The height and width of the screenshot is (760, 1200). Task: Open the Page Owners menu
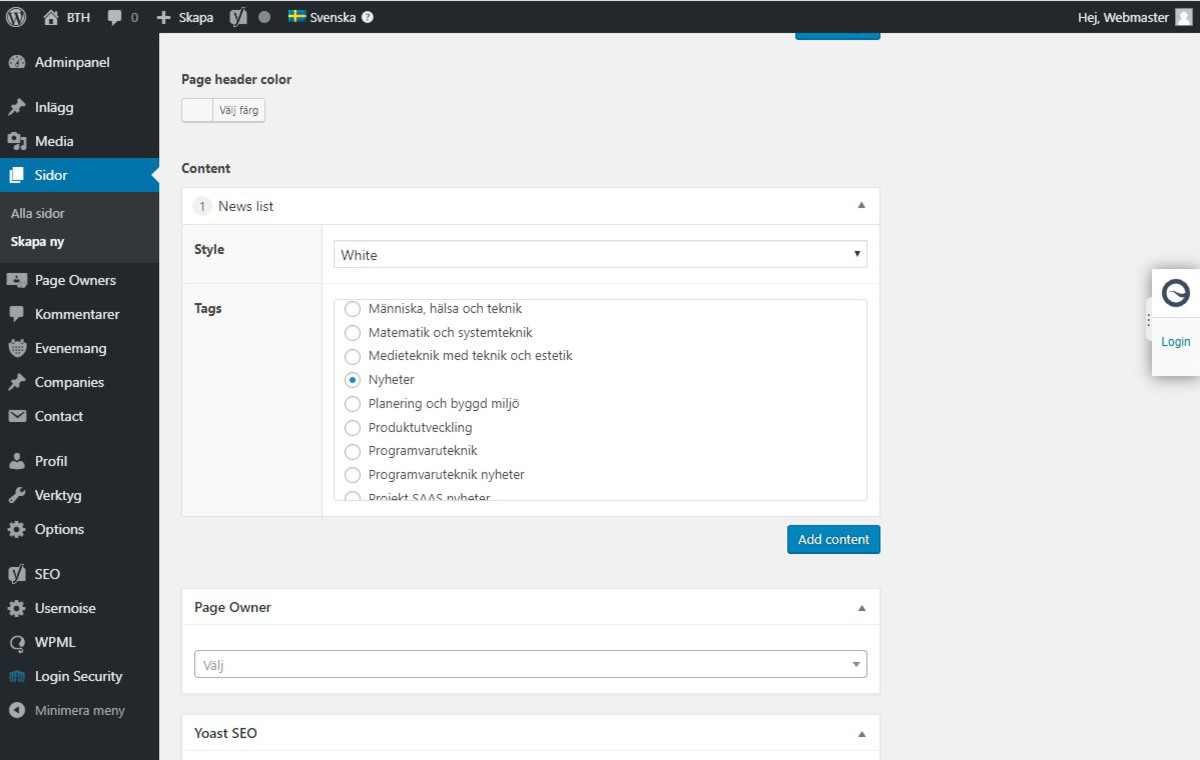80,280
